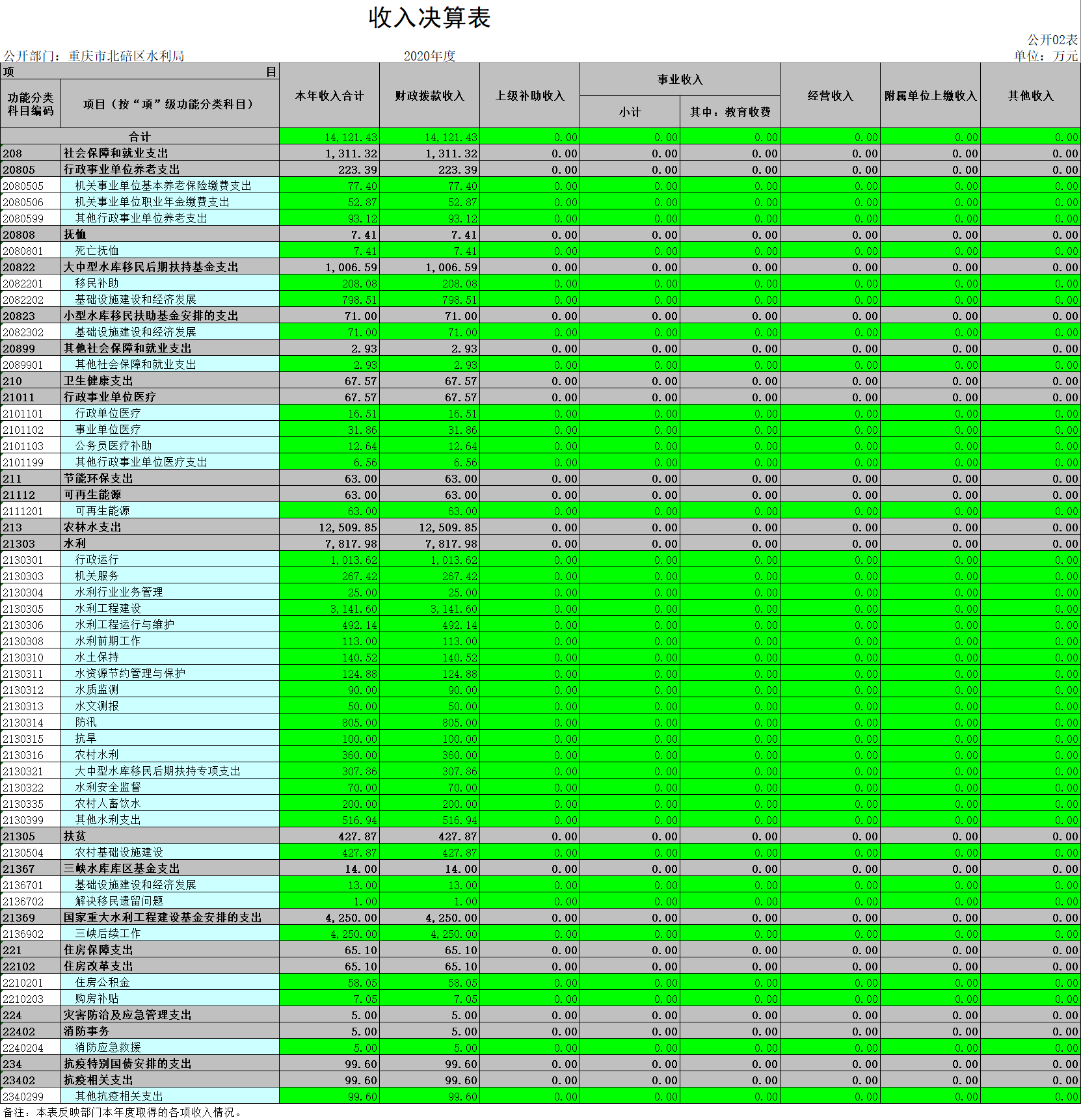Click "大中型水库移民后期扶持基金支出" row
The width and height of the screenshot is (1081, 1120).
coord(151,267)
